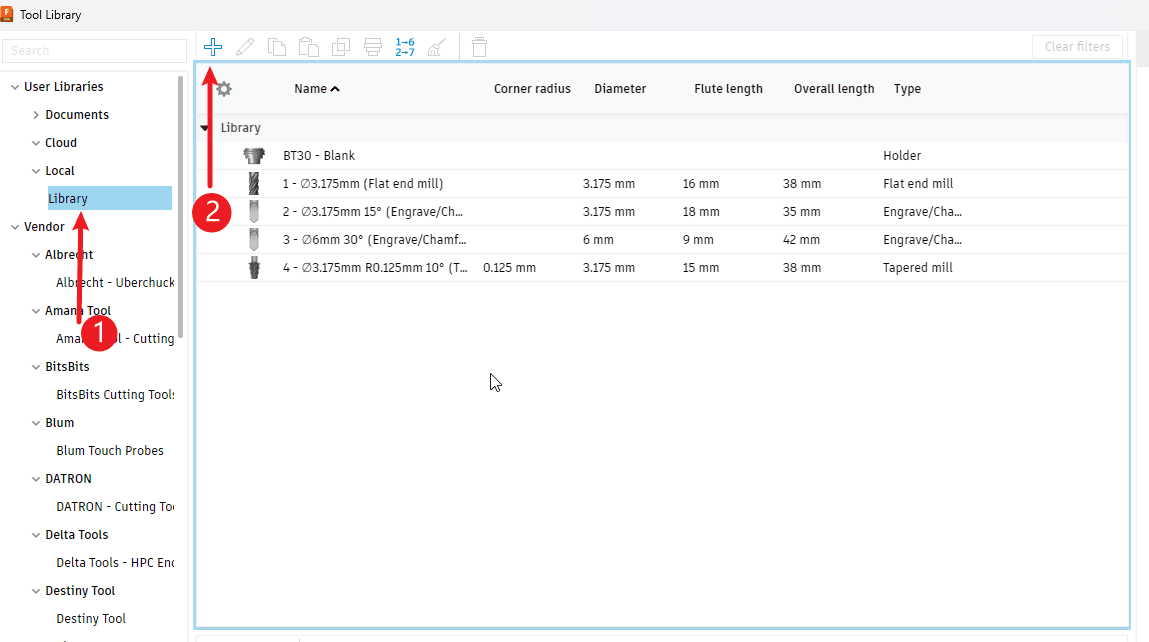1149x642 pixels.
Task: Click the copy tool icon in toolbar
Action: 277,46
